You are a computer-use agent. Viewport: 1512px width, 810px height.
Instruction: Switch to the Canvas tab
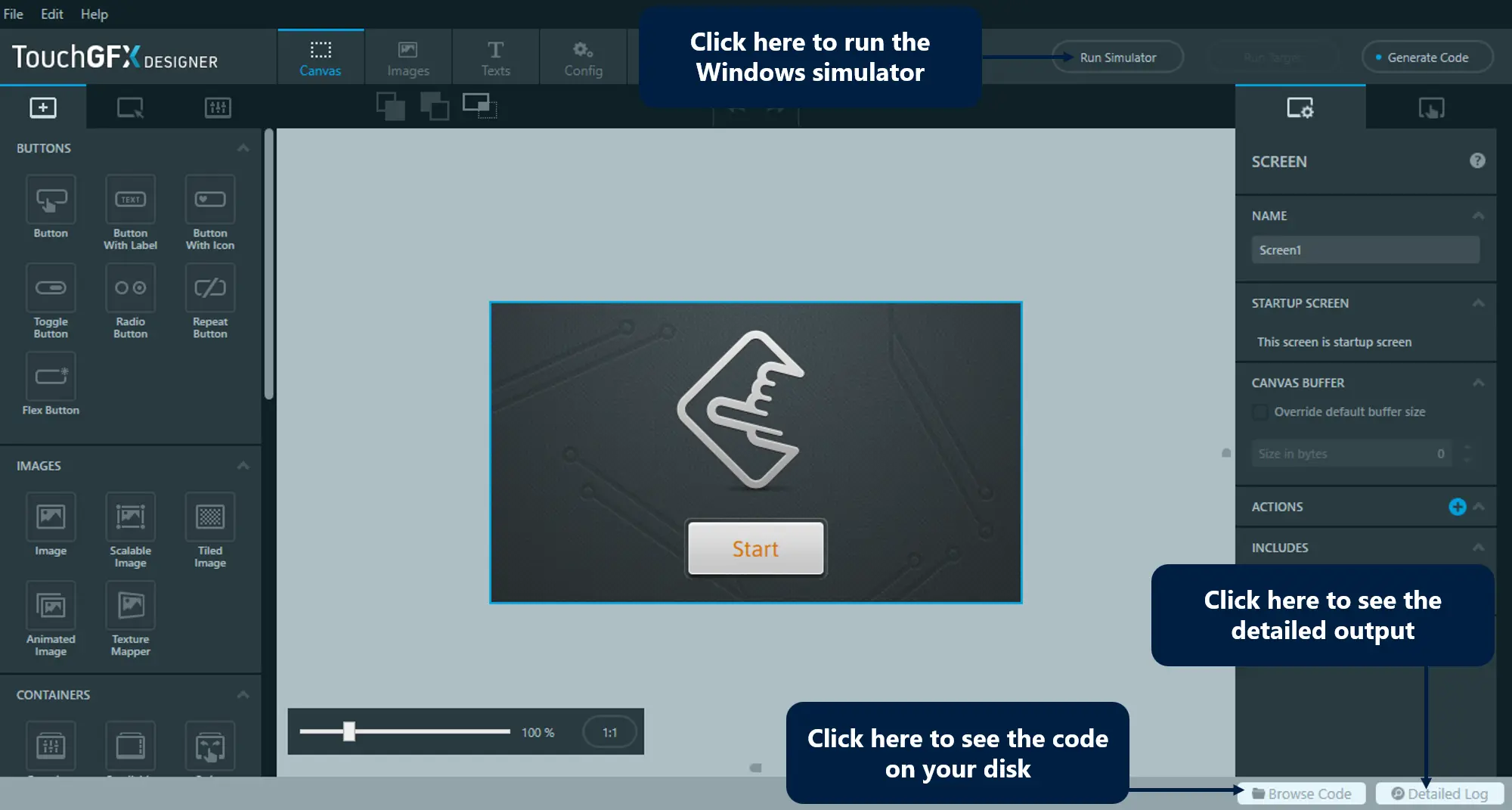[321, 57]
